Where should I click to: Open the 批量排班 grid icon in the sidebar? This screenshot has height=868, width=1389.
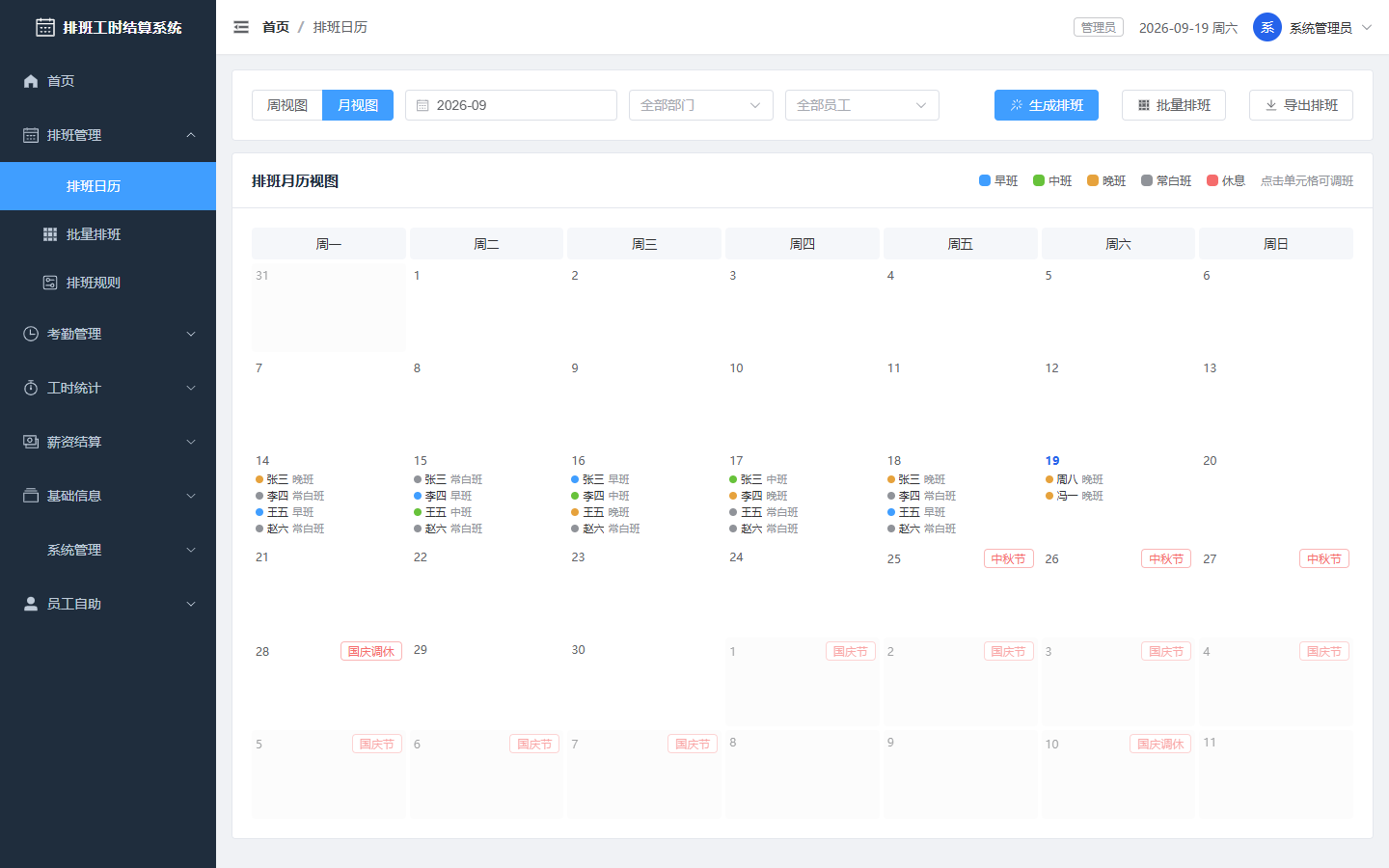pos(50,234)
